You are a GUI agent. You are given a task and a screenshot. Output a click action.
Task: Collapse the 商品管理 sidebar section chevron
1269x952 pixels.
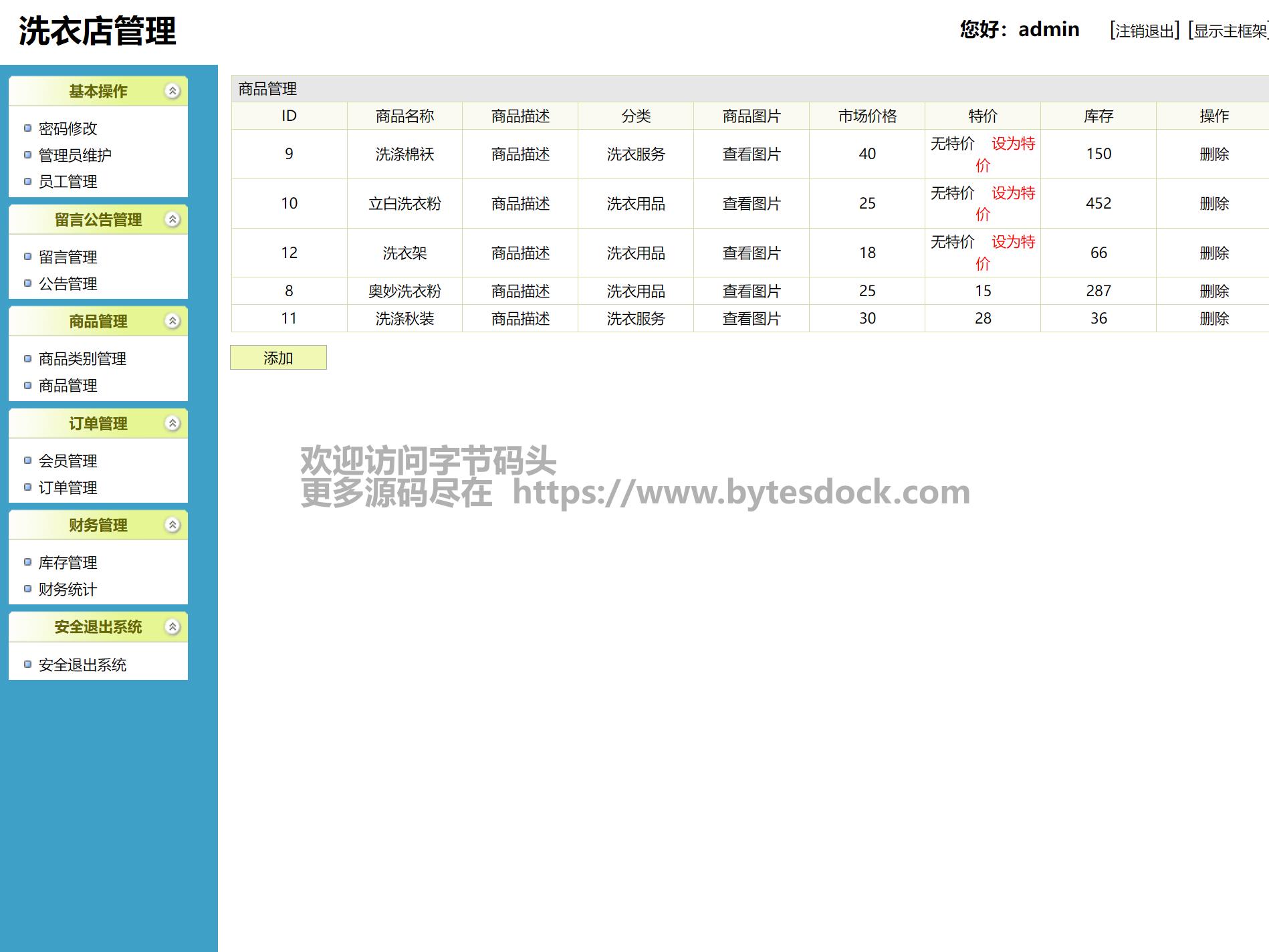(x=172, y=322)
